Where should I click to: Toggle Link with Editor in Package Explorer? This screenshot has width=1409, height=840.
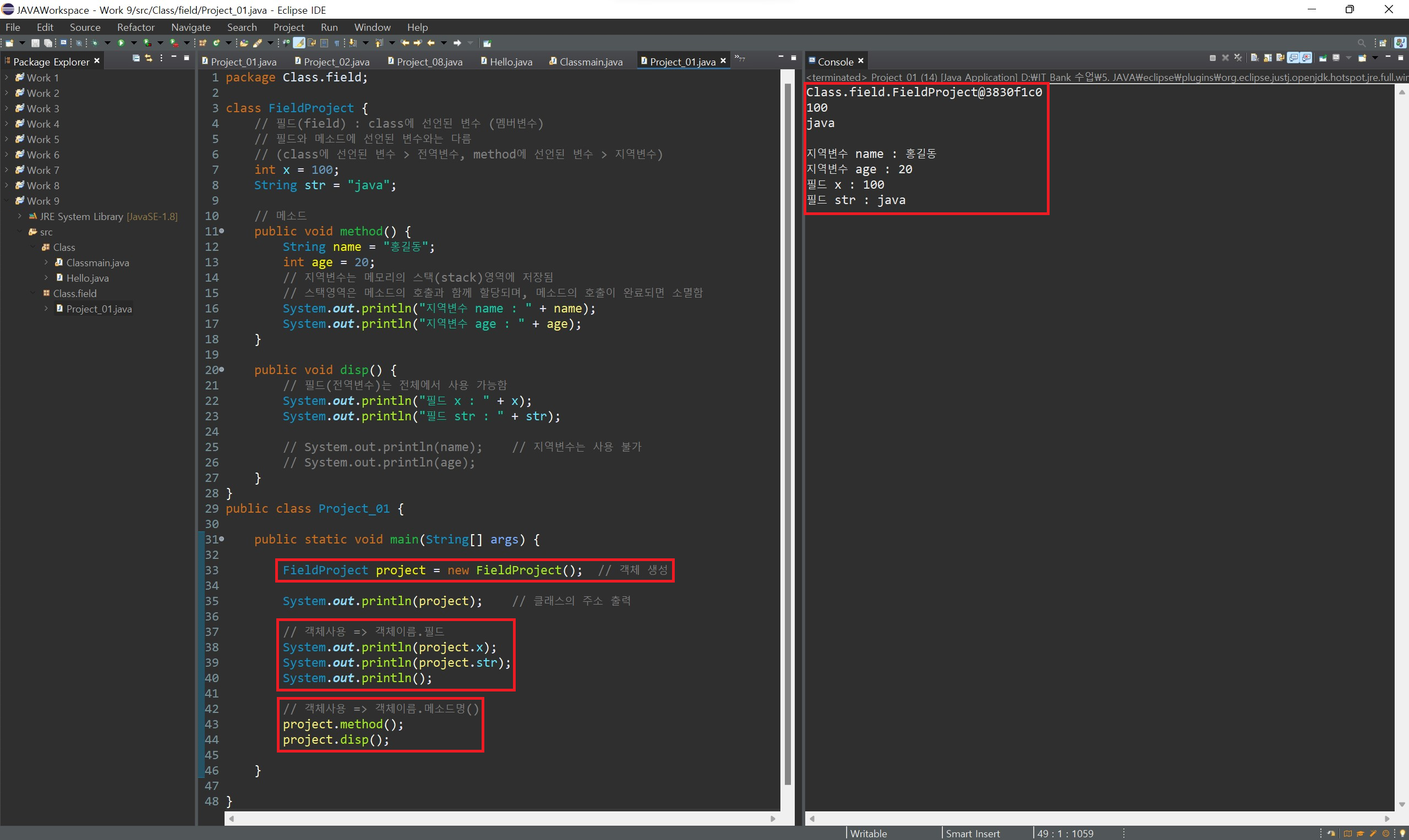point(149,58)
